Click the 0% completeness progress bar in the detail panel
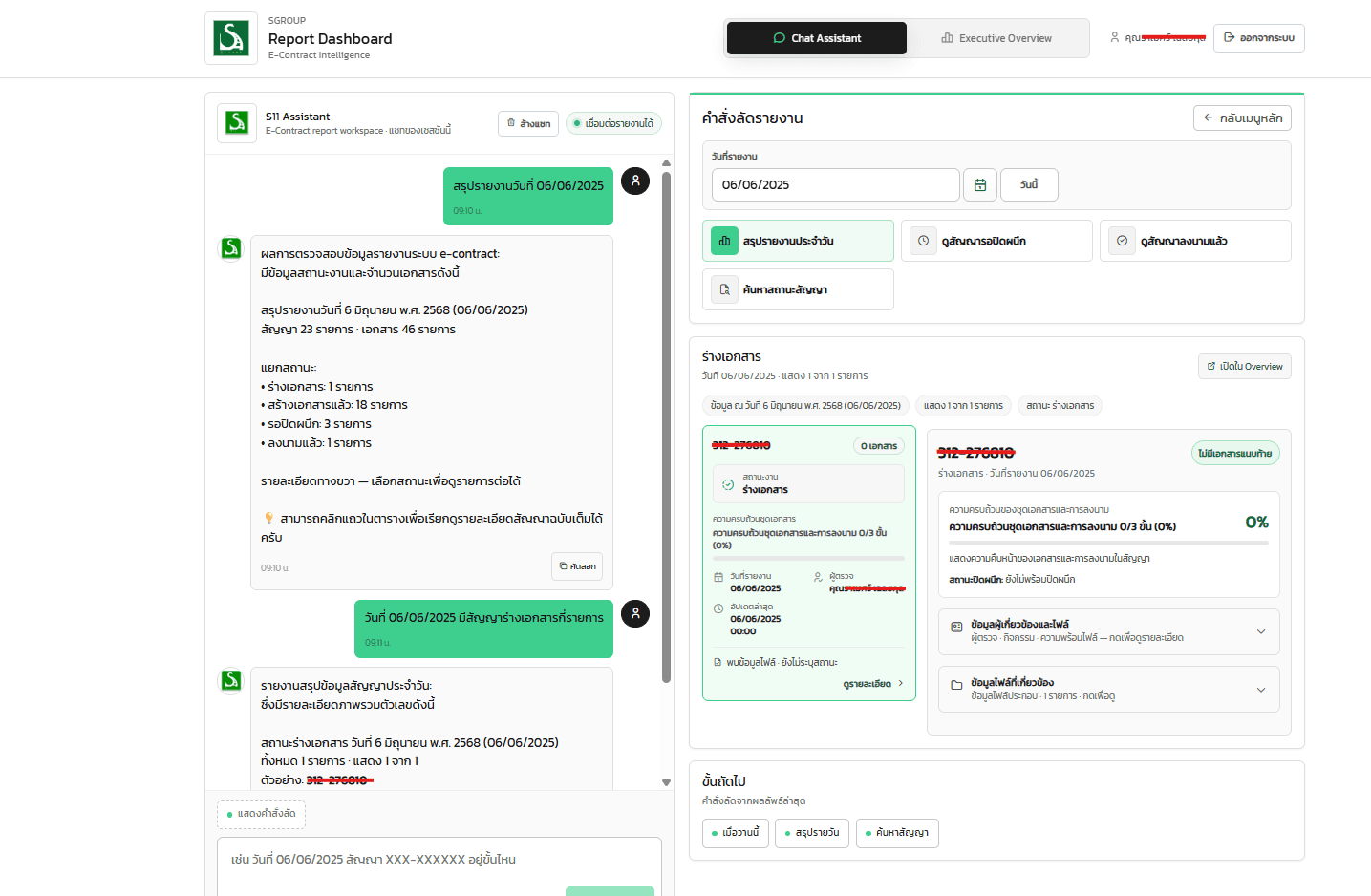 coord(1108,543)
